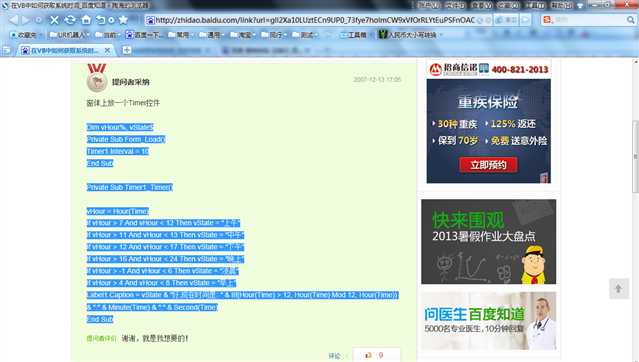Click the thumbs-up like icon below answer
Viewport: 639px width, 362px height.
368,355
